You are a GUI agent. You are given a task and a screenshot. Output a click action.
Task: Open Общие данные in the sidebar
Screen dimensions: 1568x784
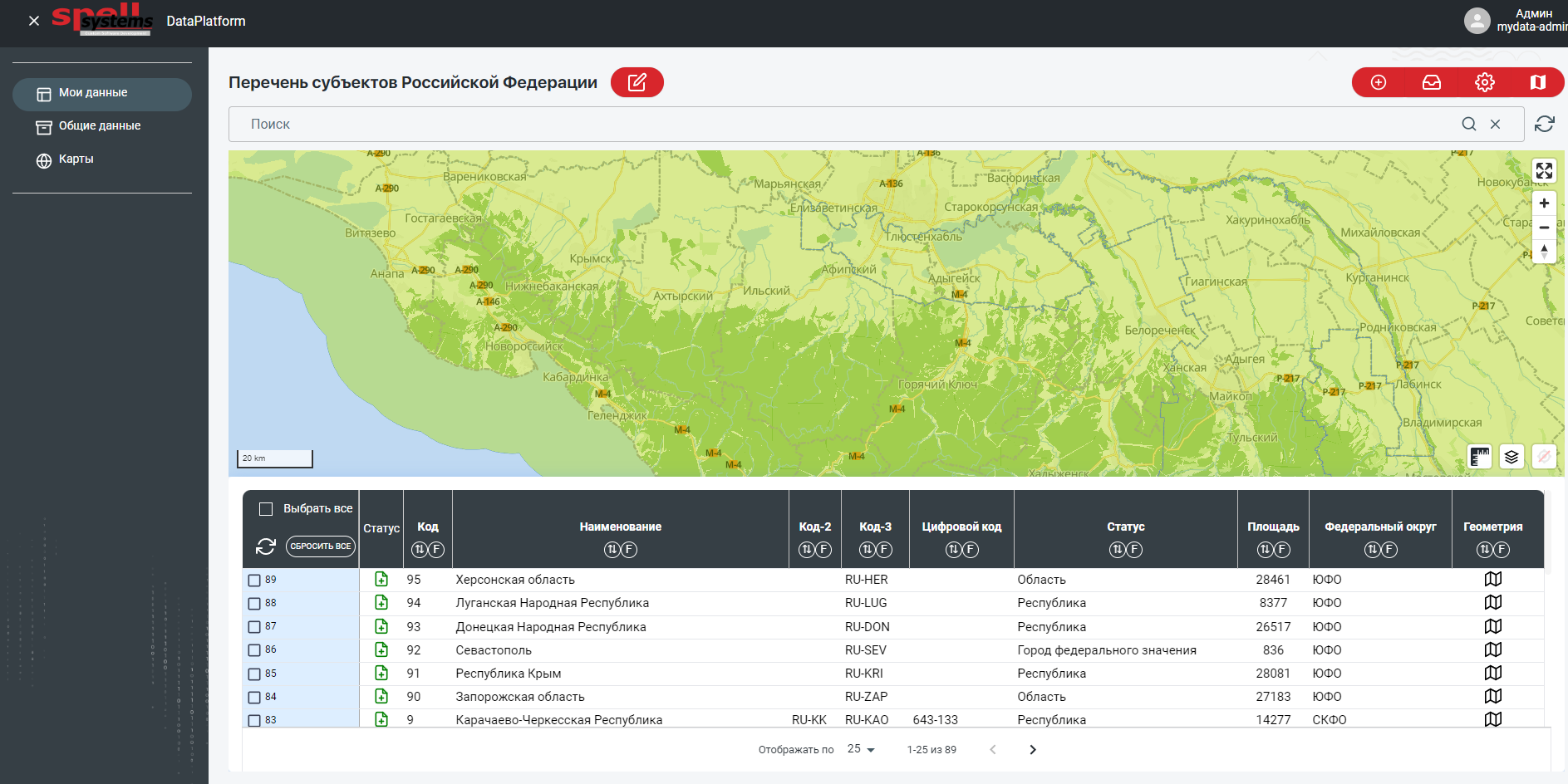tap(101, 126)
